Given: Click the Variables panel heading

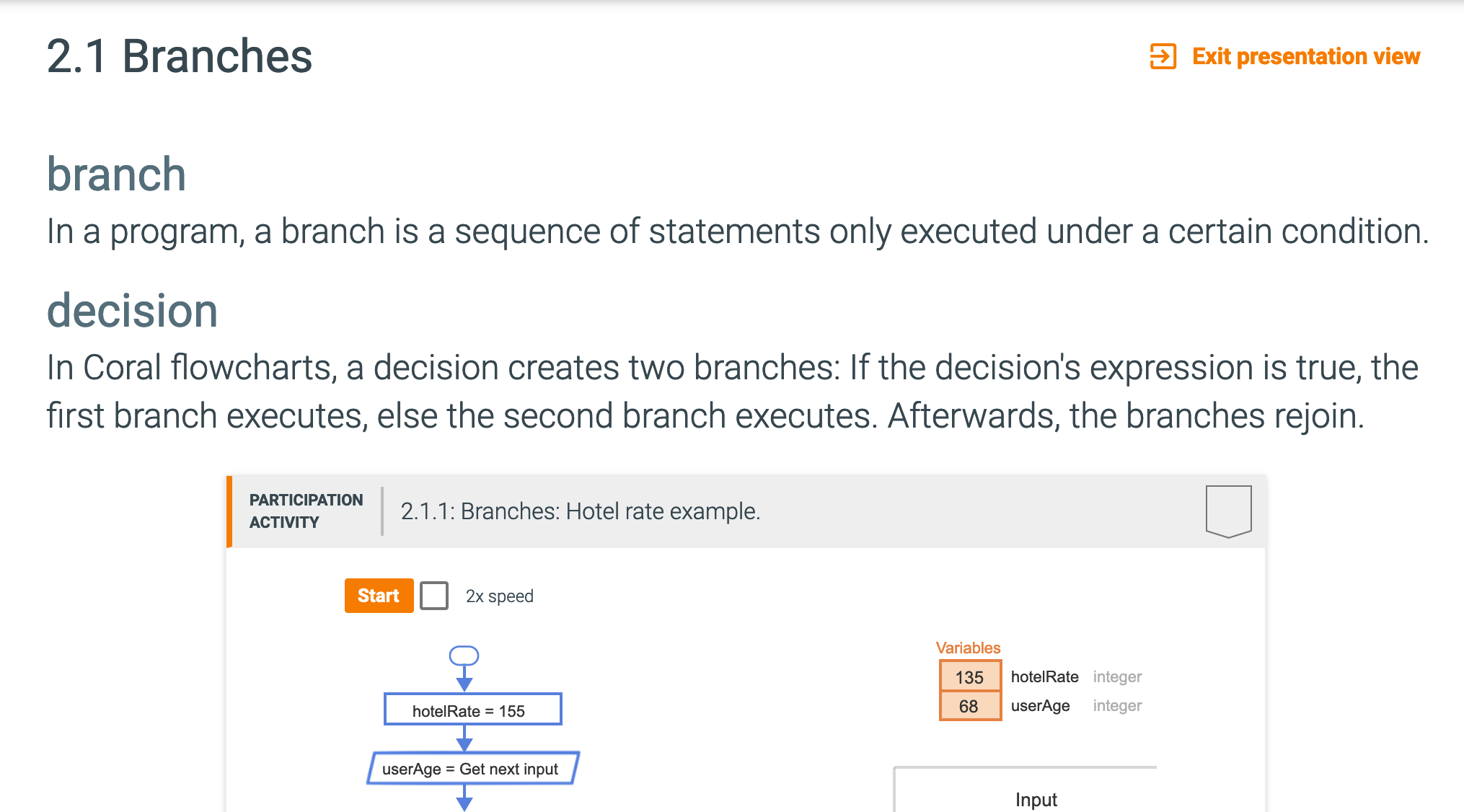Looking at the screenshot, I should point(968,648).
